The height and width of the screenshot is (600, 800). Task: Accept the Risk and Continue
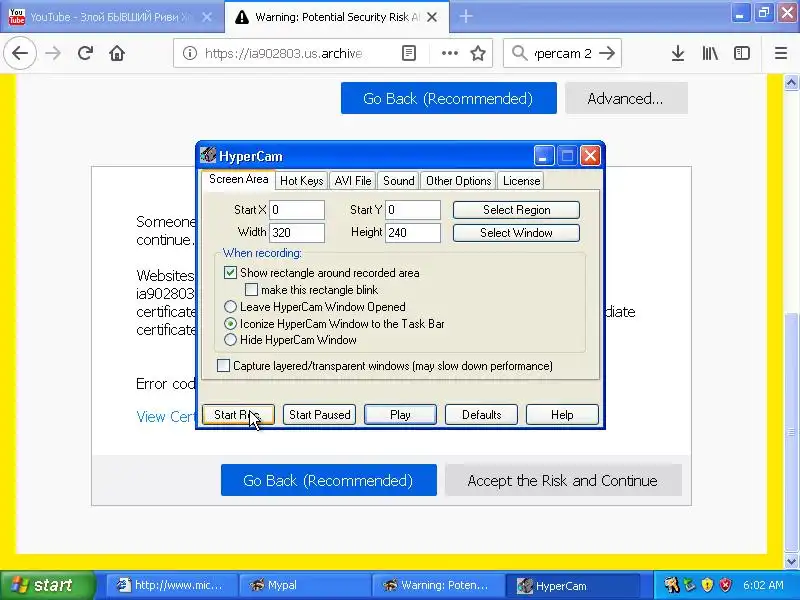(563, 480)
